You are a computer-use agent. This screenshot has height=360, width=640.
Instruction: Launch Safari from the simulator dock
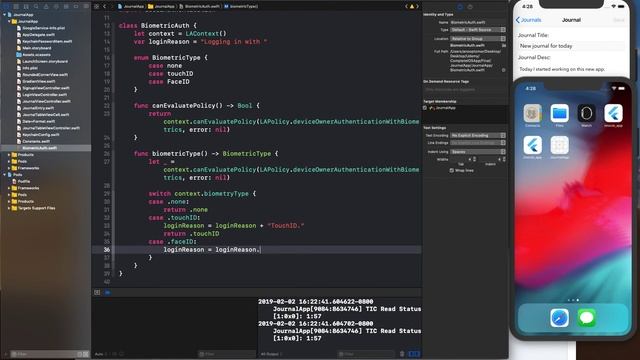pyautogui.click(x=560, y=318)
